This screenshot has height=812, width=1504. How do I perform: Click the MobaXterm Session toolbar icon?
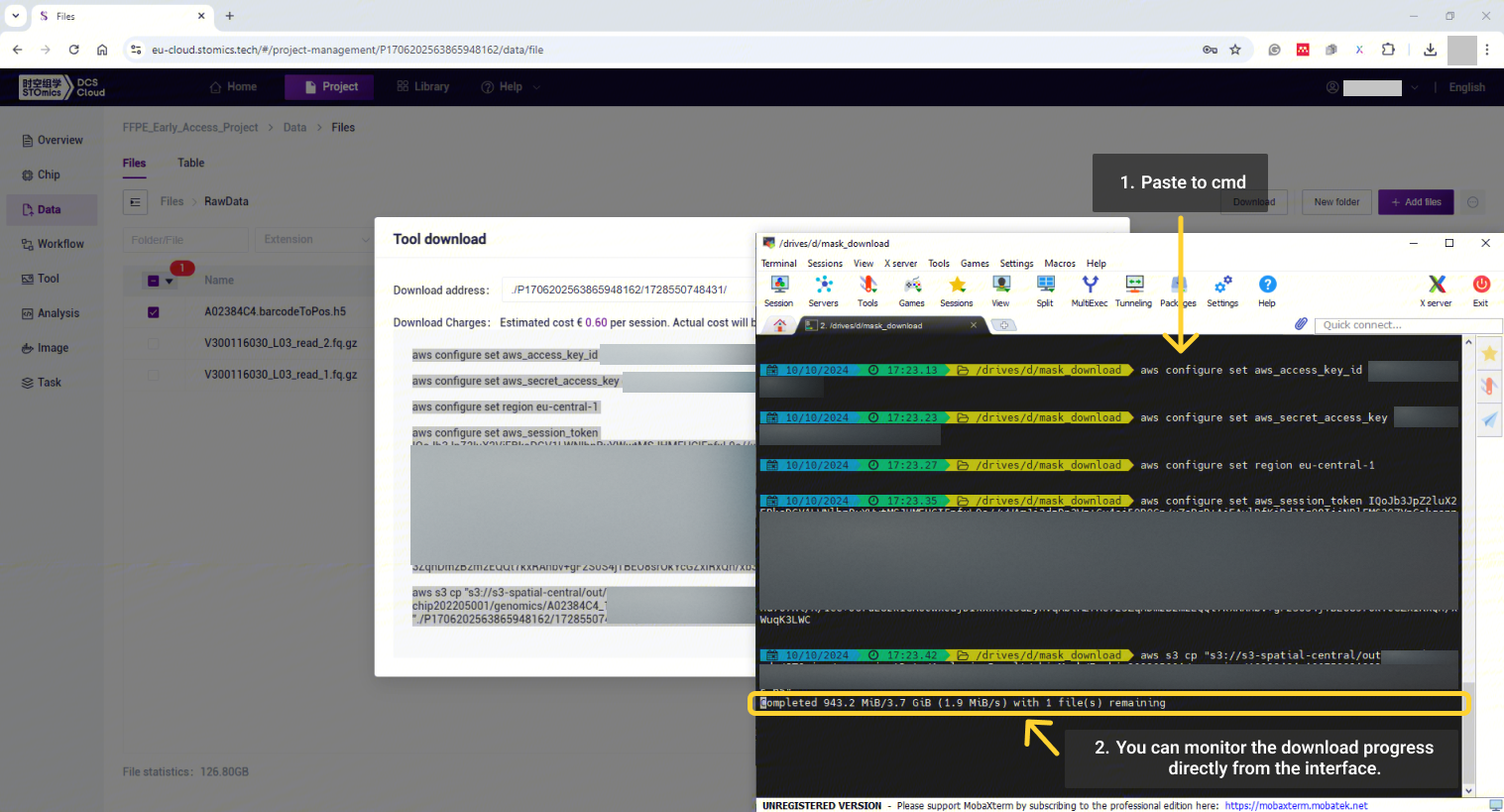[x=779, y=290]
